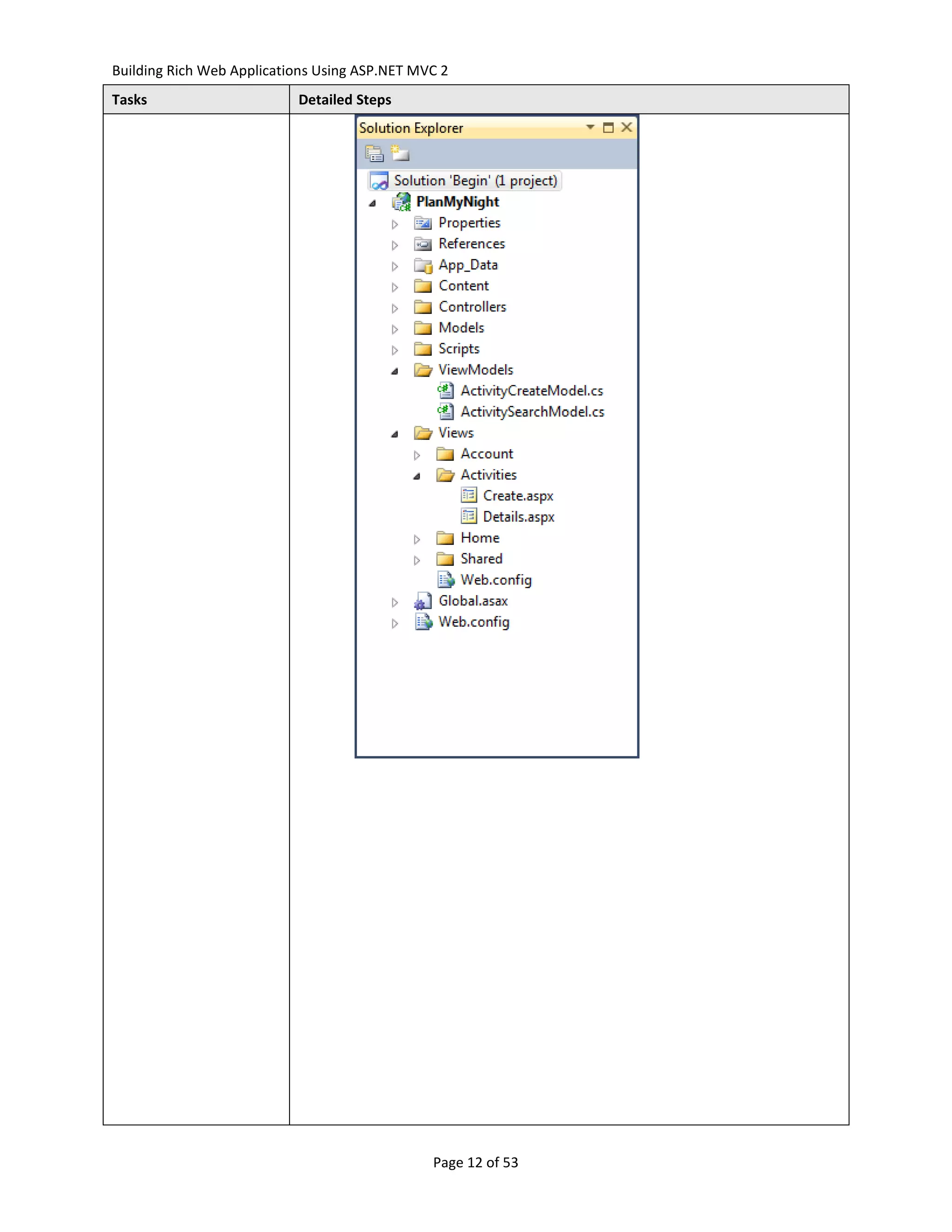The height and width of the screenshot is (1232, 952).
Task: Collapse the Activities folder
Action: pos(417,476)
